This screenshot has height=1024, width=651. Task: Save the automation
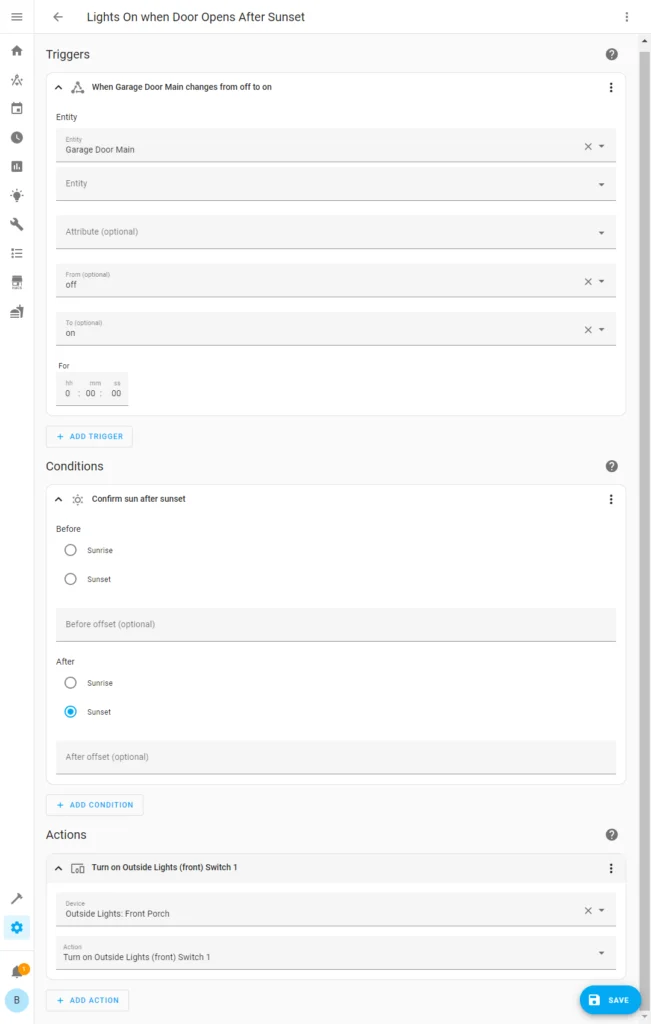[609, 1000]
